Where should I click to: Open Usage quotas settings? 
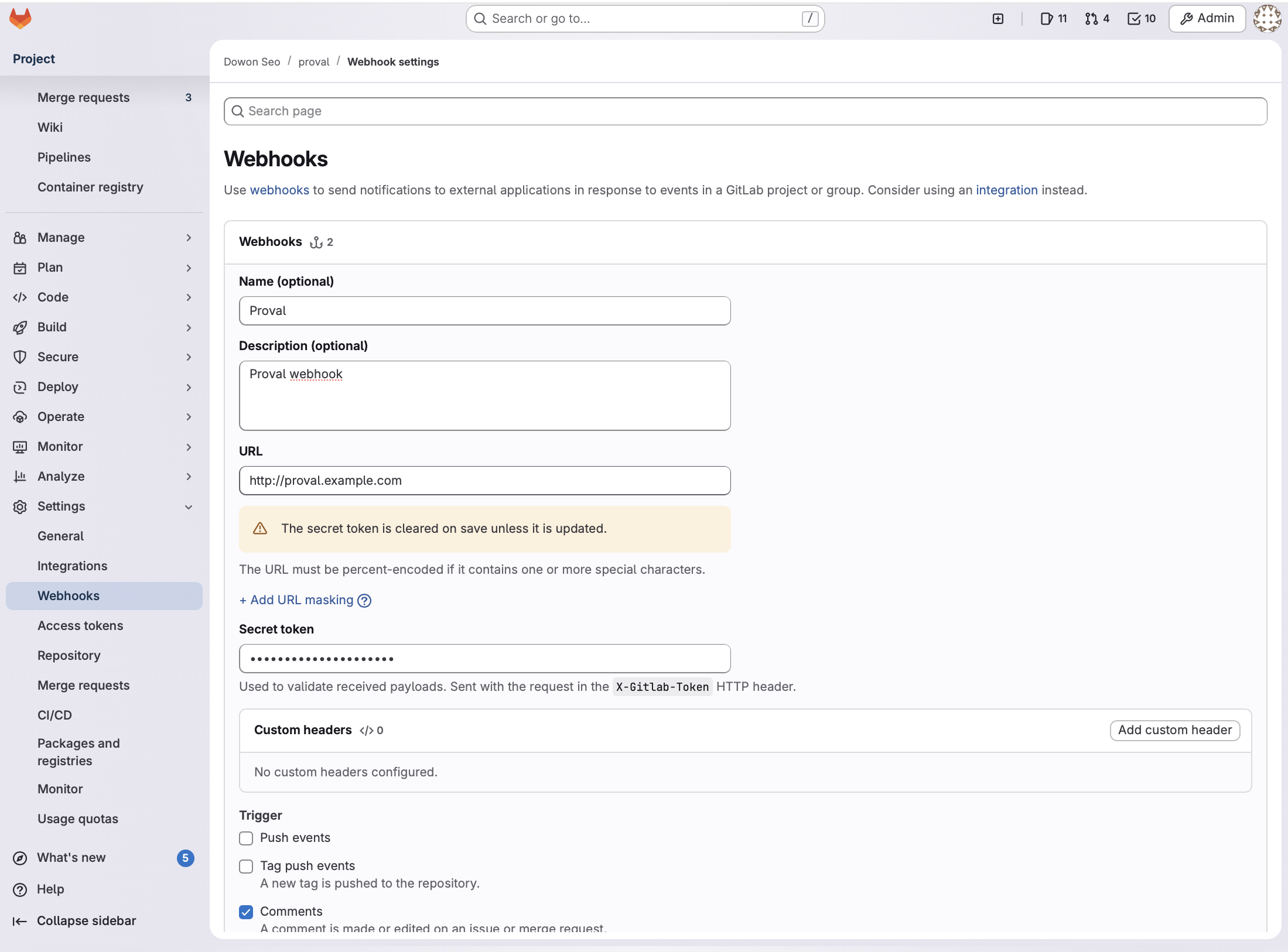[104, 819]
